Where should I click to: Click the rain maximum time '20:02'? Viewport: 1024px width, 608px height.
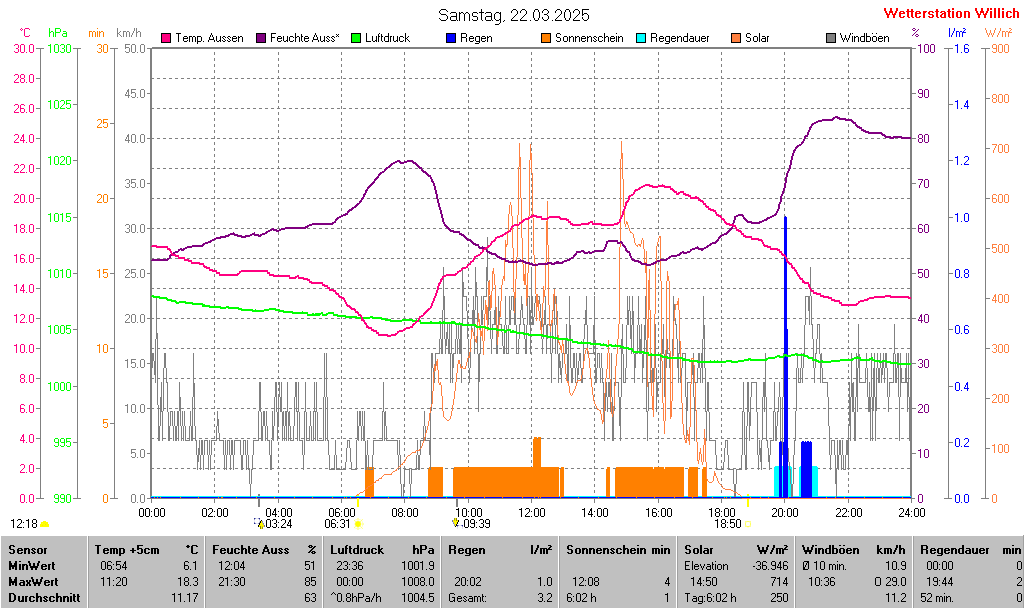tap(468, 581)
